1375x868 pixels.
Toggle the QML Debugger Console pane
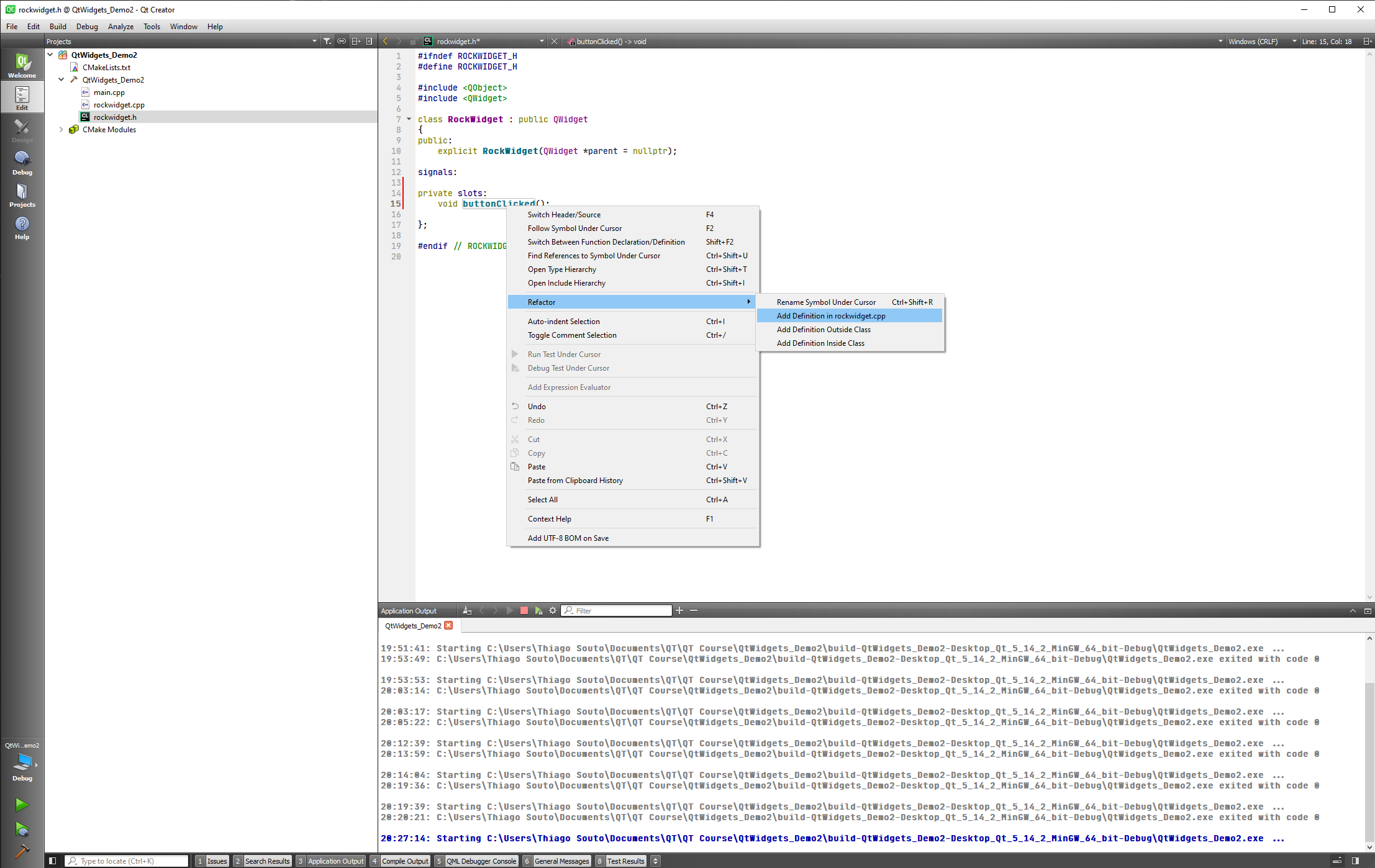point(476,861)
